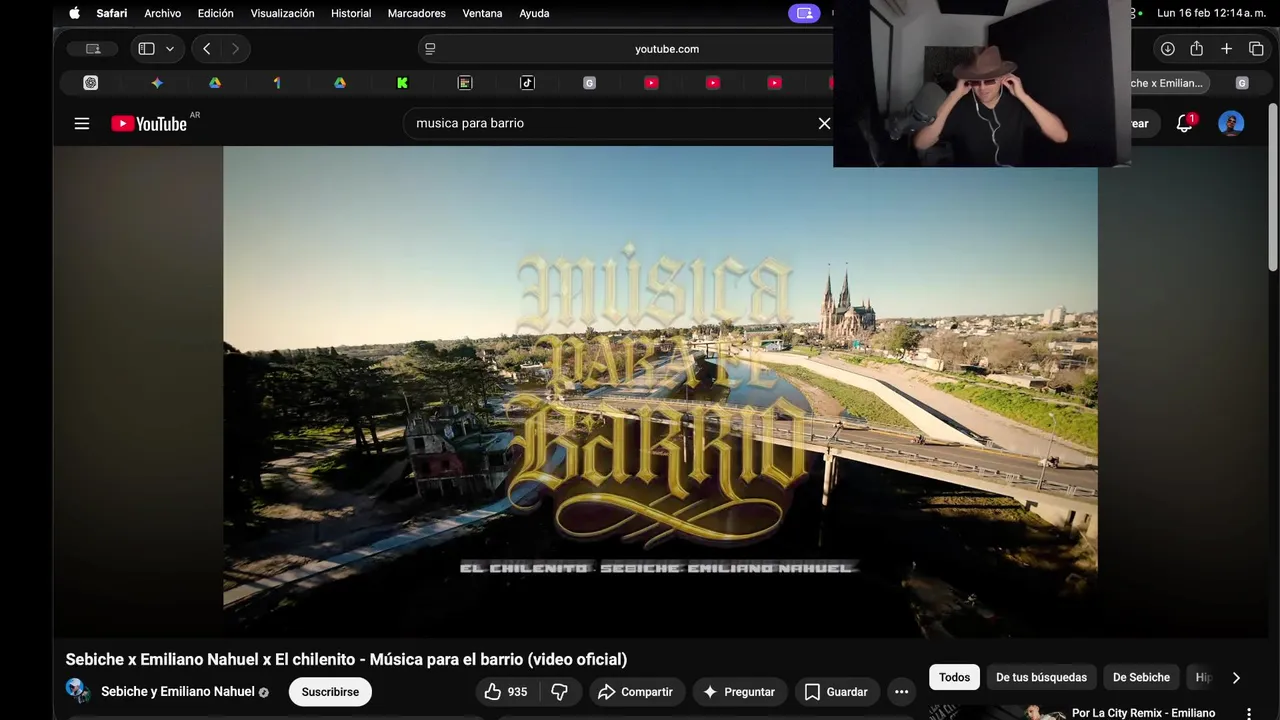Open the Visualización menu

(x=282, y=13)
